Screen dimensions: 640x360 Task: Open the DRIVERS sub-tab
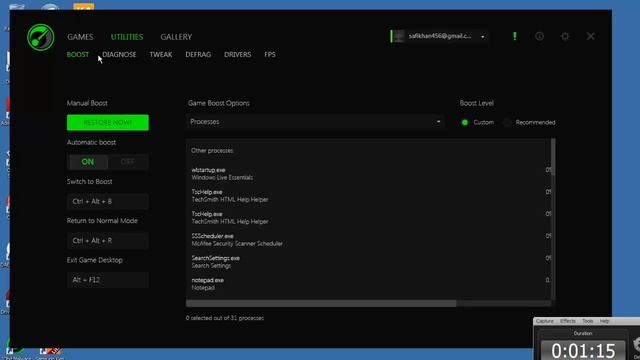(x=238, y=54)
